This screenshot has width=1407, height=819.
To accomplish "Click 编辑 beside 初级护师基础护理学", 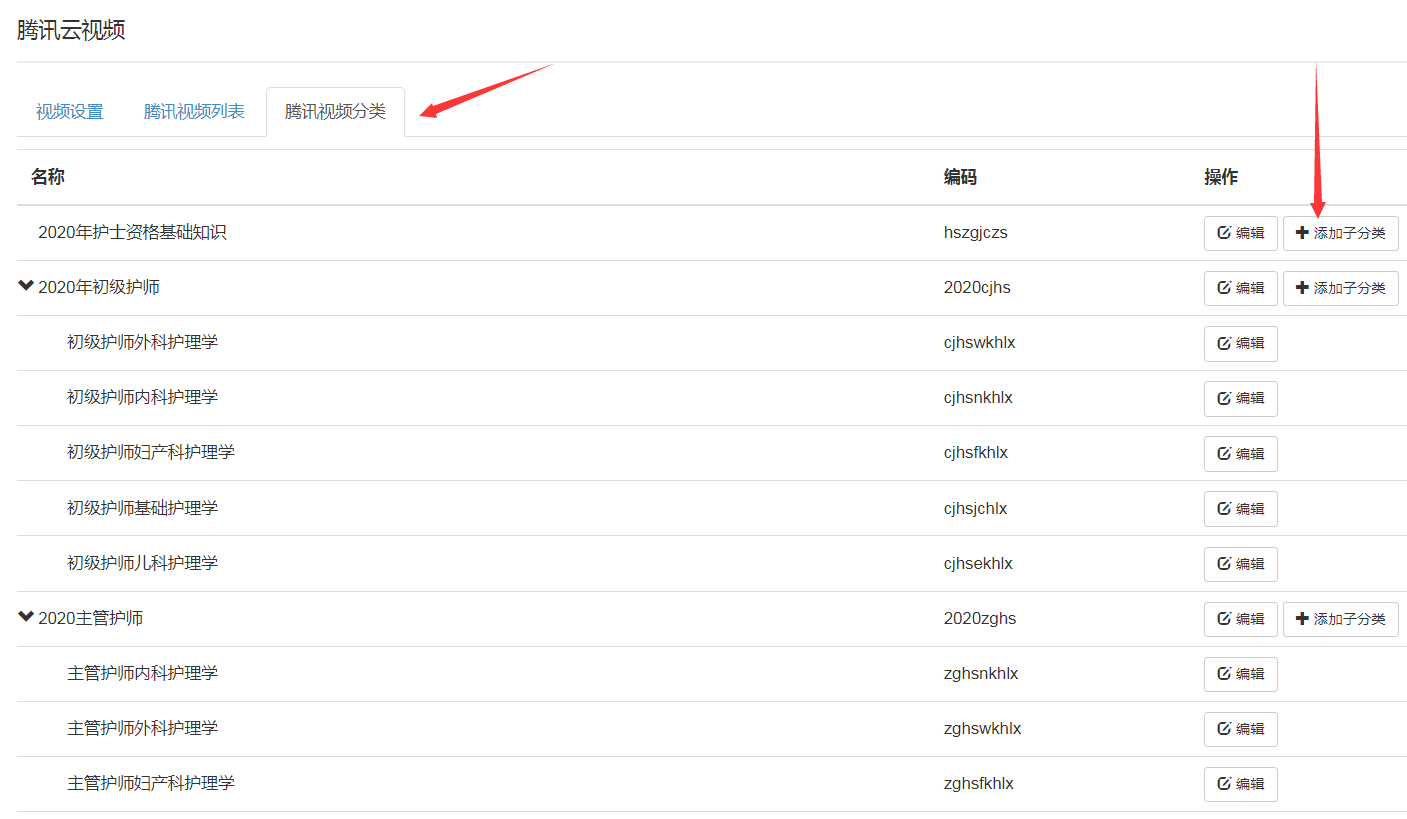I will 1240,509.
